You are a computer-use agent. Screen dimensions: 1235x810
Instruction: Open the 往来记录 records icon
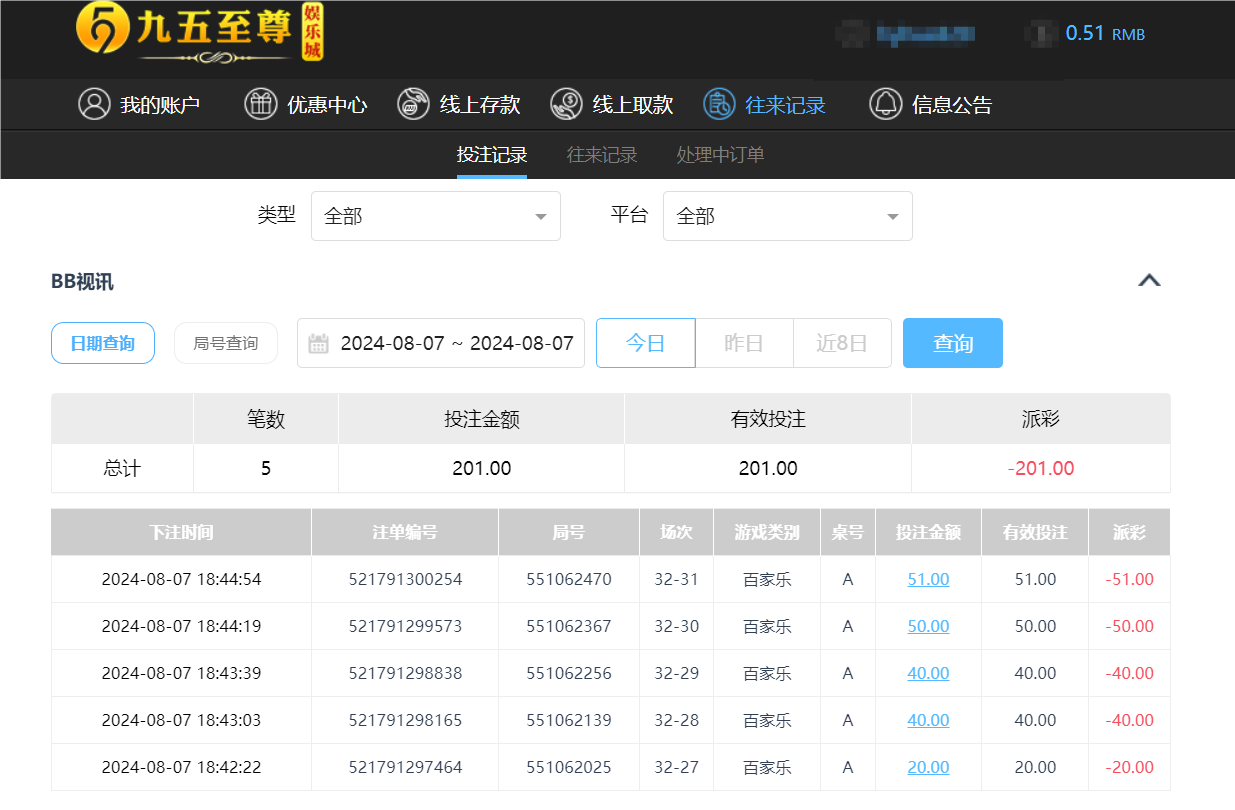tap(718, 104)
